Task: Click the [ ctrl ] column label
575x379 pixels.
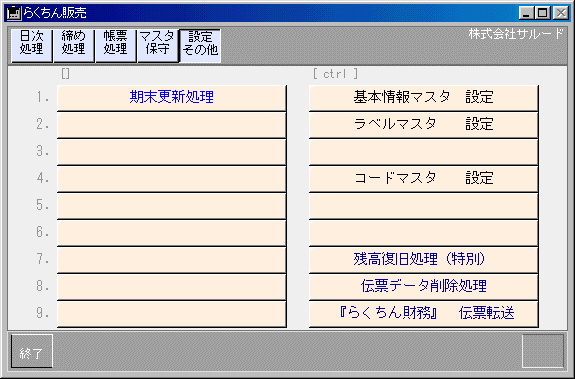Action: pyautogui.click(x=335, y=74)
